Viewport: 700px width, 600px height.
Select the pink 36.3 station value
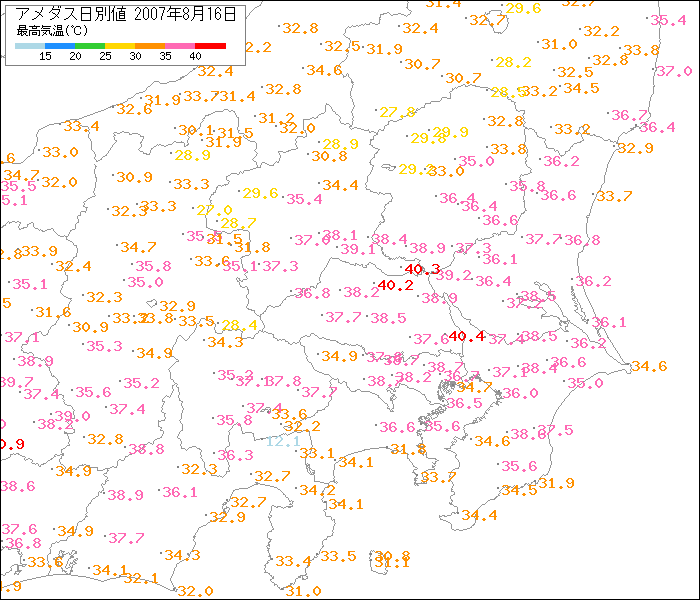(x=235, y=455)
